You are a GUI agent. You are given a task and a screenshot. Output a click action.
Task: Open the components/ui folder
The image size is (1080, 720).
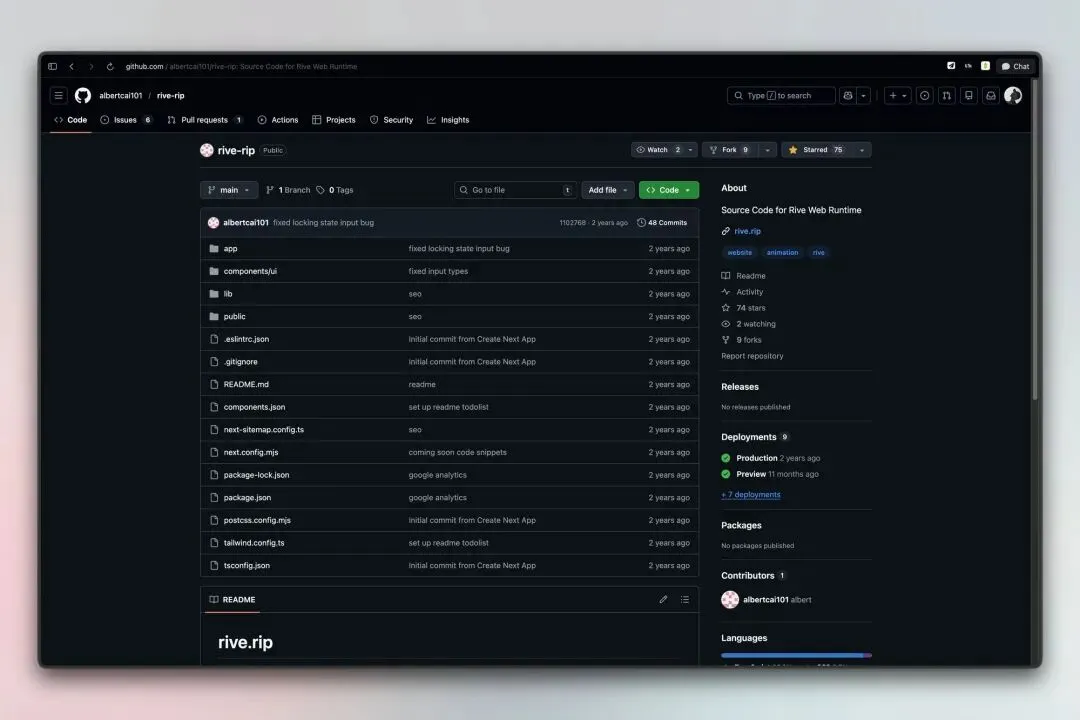(250, 271)
